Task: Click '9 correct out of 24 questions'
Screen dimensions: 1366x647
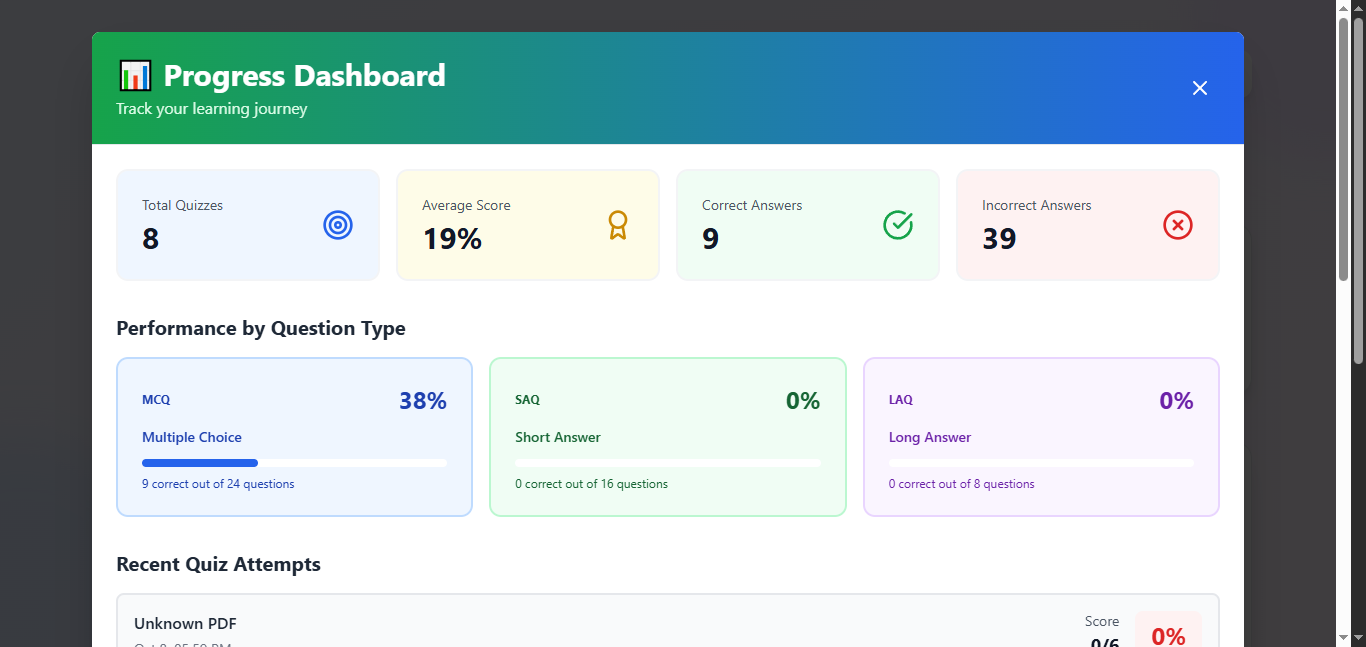Action: [218, 484]
